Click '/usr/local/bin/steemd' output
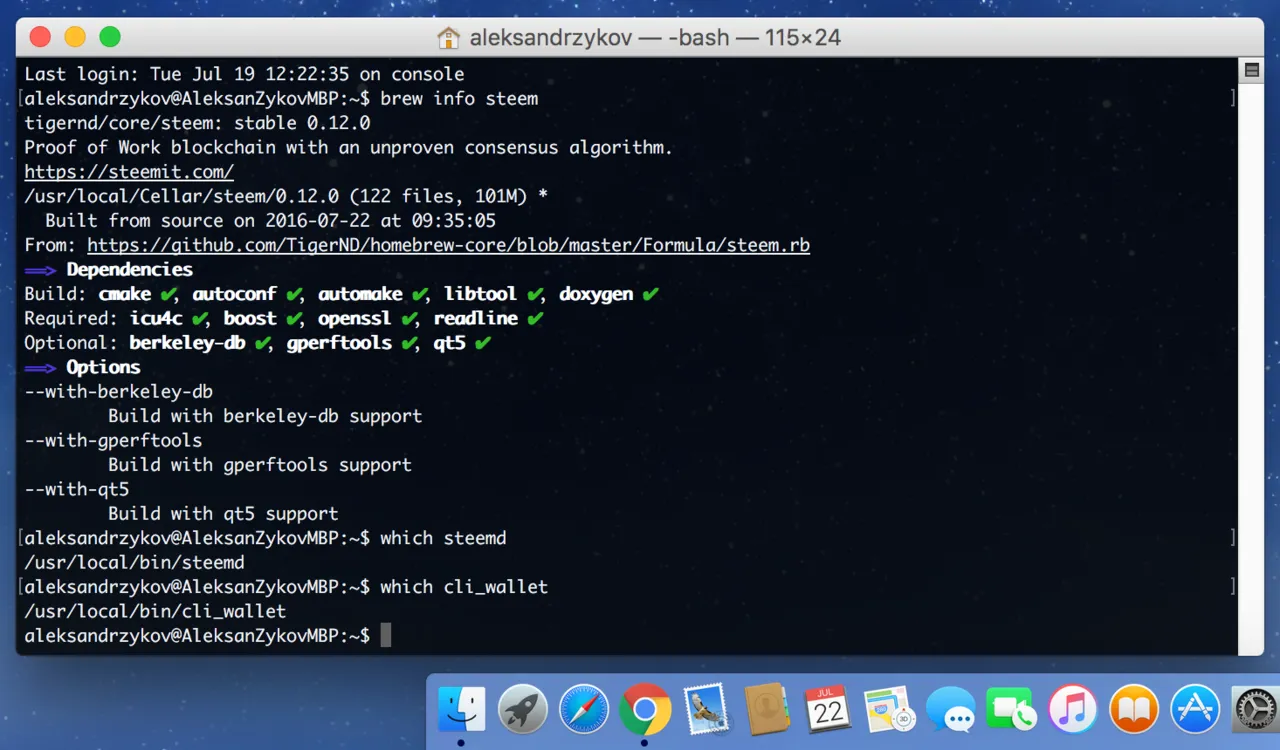 [x=134, y=562]
